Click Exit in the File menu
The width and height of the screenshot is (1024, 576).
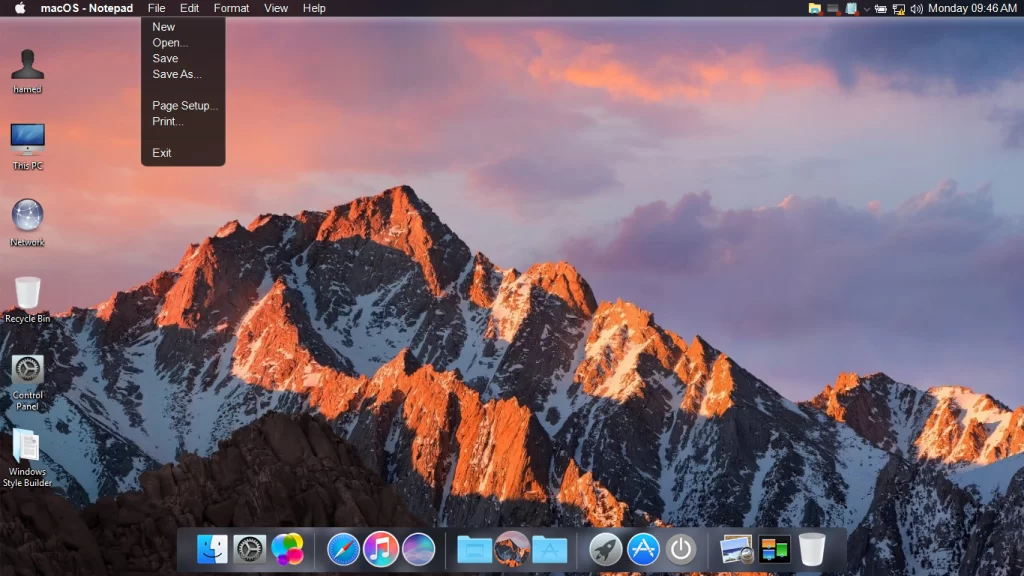(162, 153)
